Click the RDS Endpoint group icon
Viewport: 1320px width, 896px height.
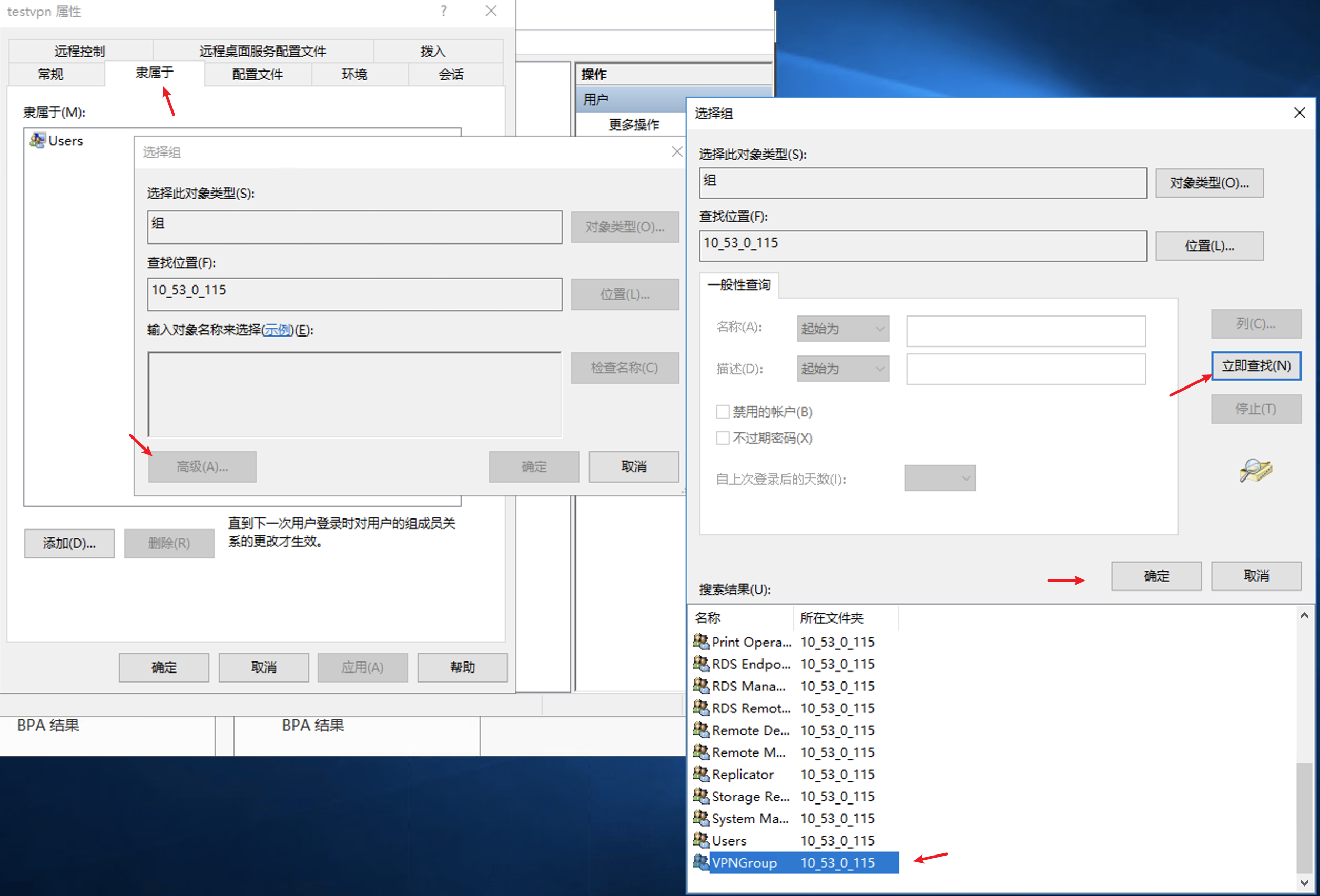click(702, 664)
